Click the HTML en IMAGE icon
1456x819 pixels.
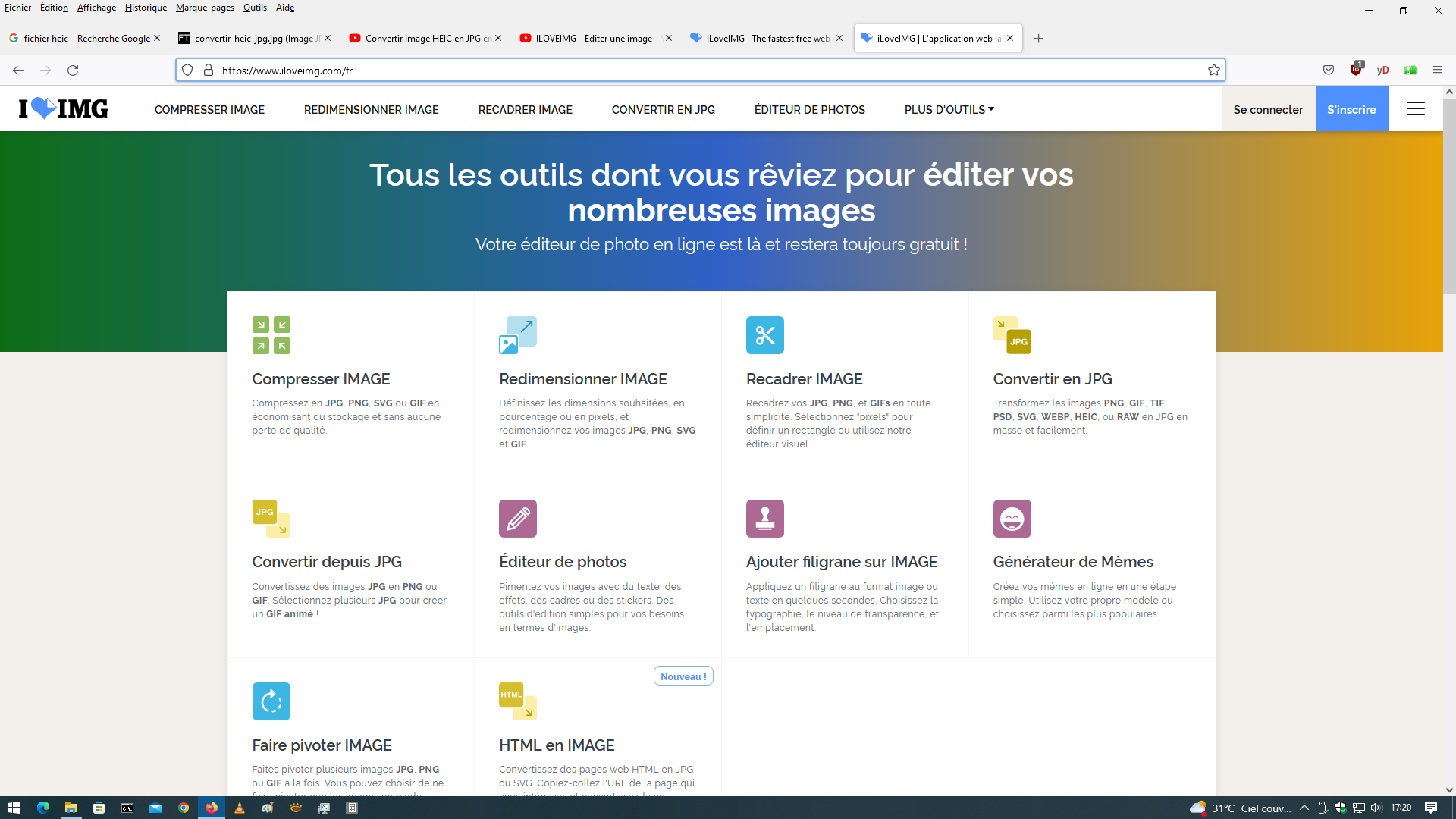click(518, 701)
